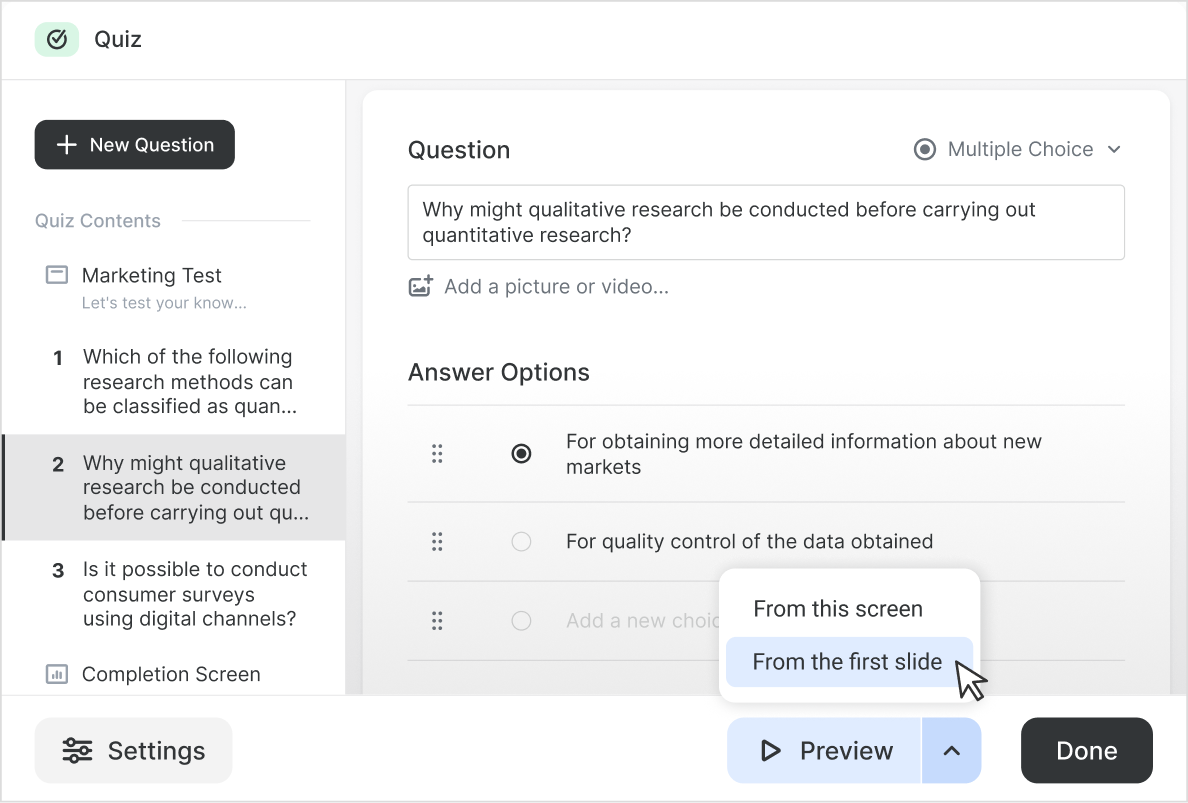Open question 1 about research methods
Image resolution: width=1188 pixels, height=803 pixels.
pyautogui.click(x=188, y=382)
